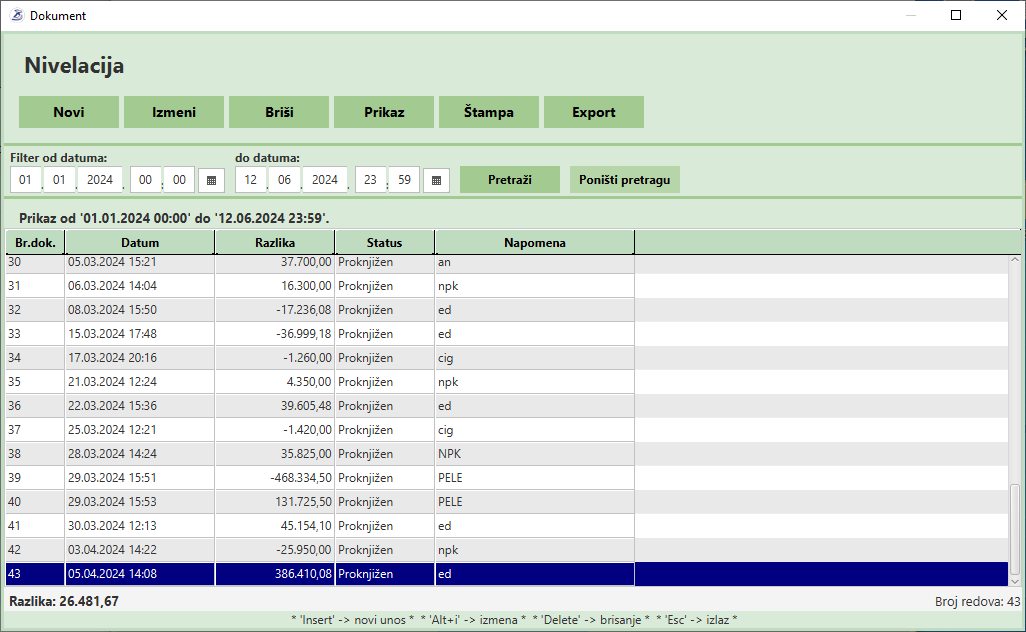Click the end date year field

pos(324,180)
